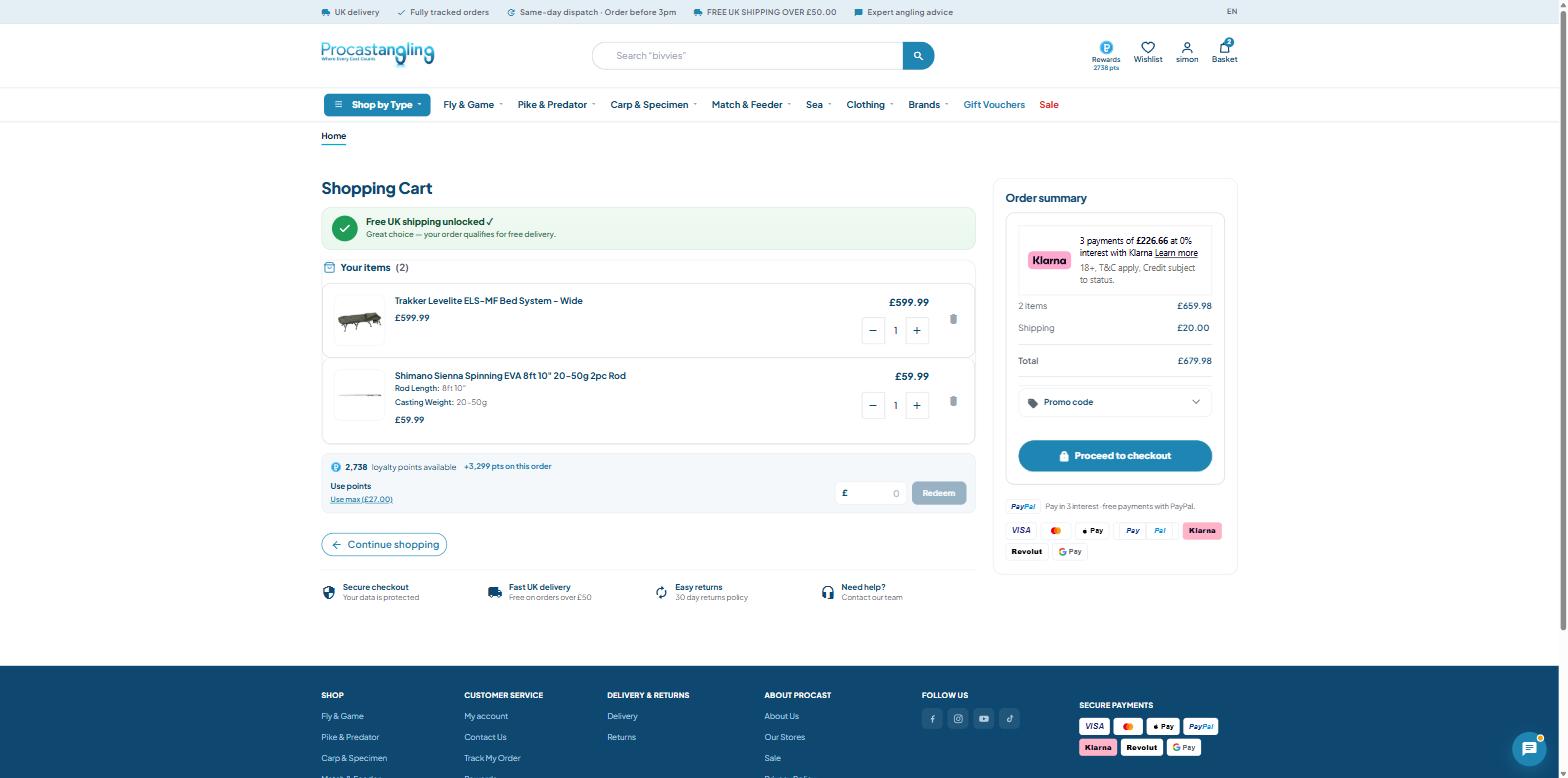Expand the Promo code section
This screenshot has width=1568, height=778.
click(1115, 402)
